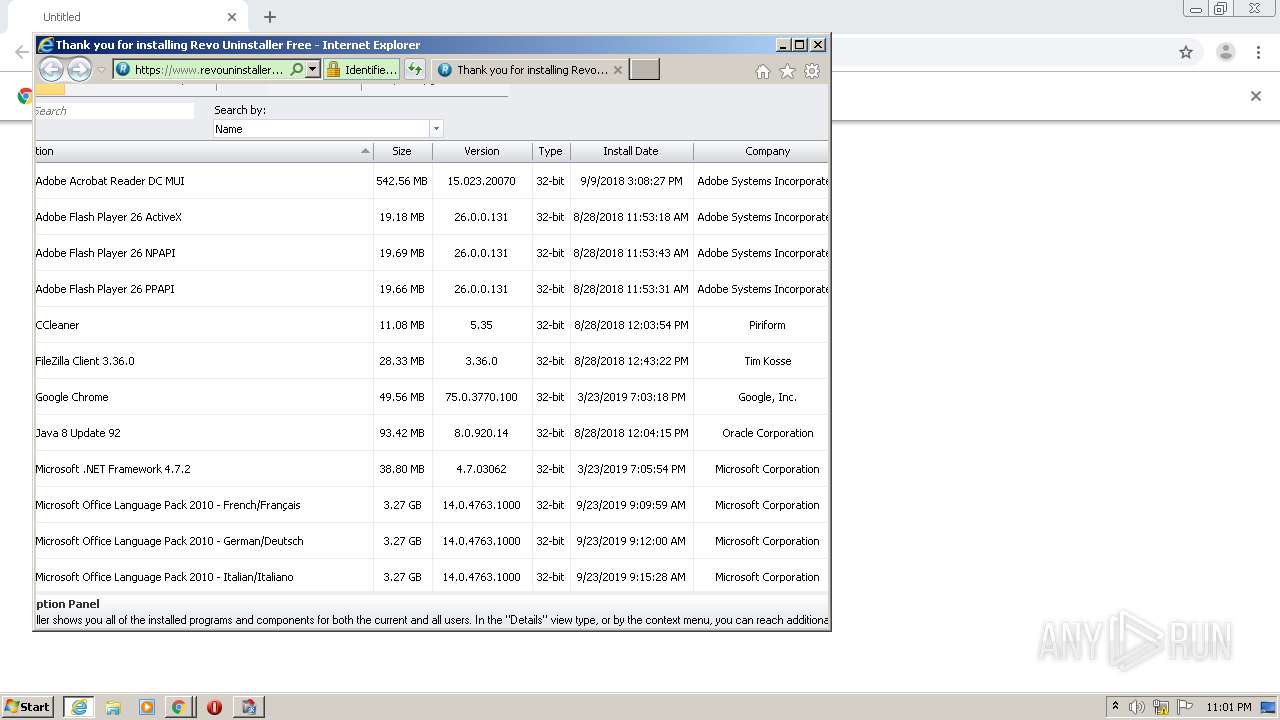This screenshot has height=720, width=1280.
Task: Click the security lock Identified badge
Action: tap(361, 69)
